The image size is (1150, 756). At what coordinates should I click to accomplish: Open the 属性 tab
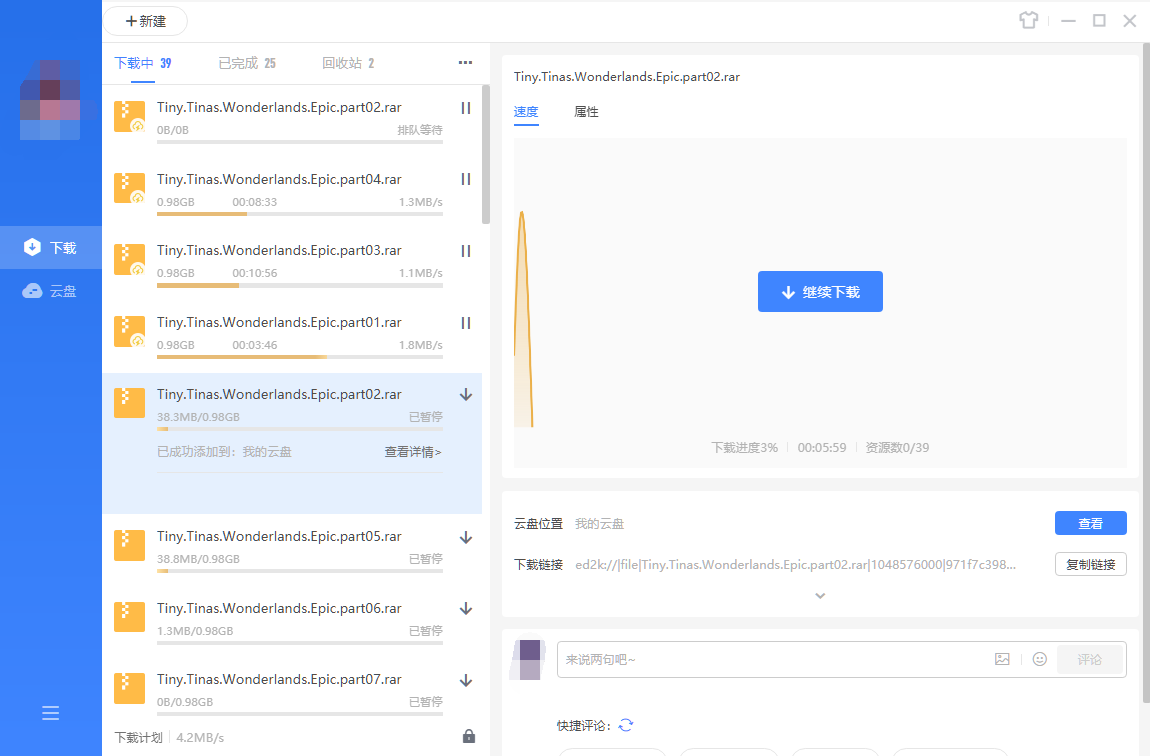click(586, 112)
